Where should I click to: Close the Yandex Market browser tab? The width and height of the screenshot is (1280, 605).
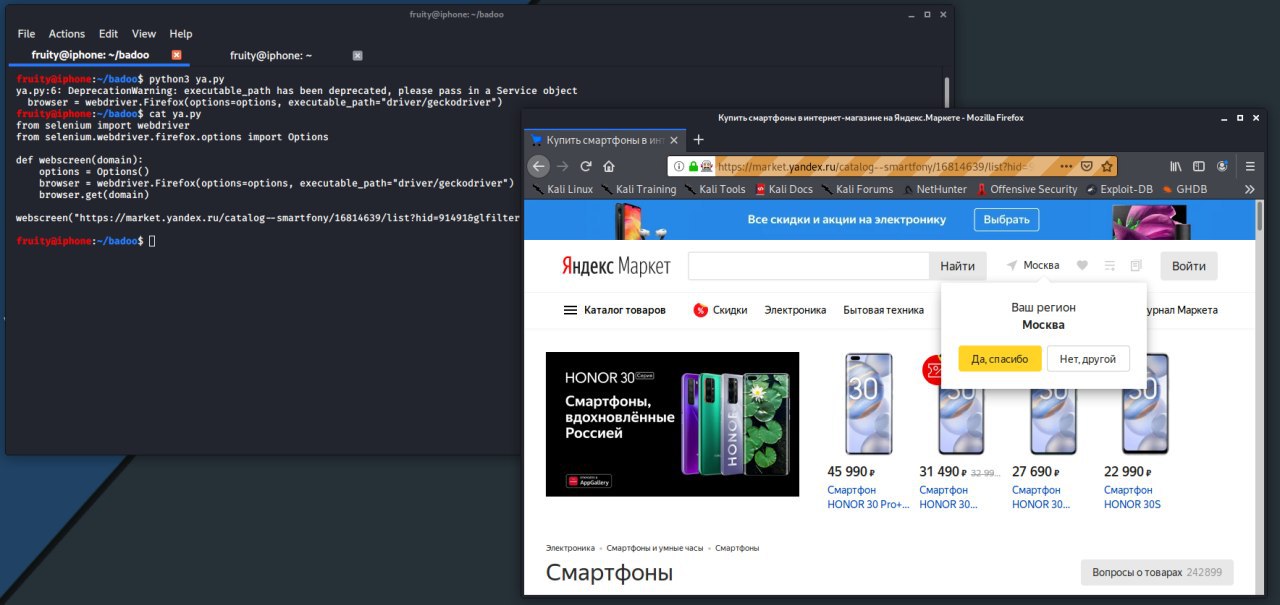pos(674,140)
